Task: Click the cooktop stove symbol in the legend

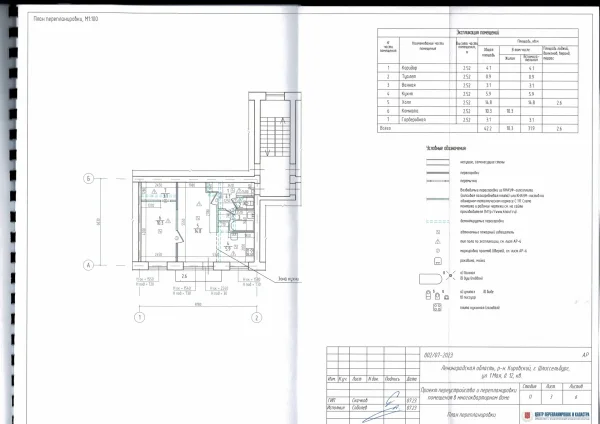Action: [437, 307]
